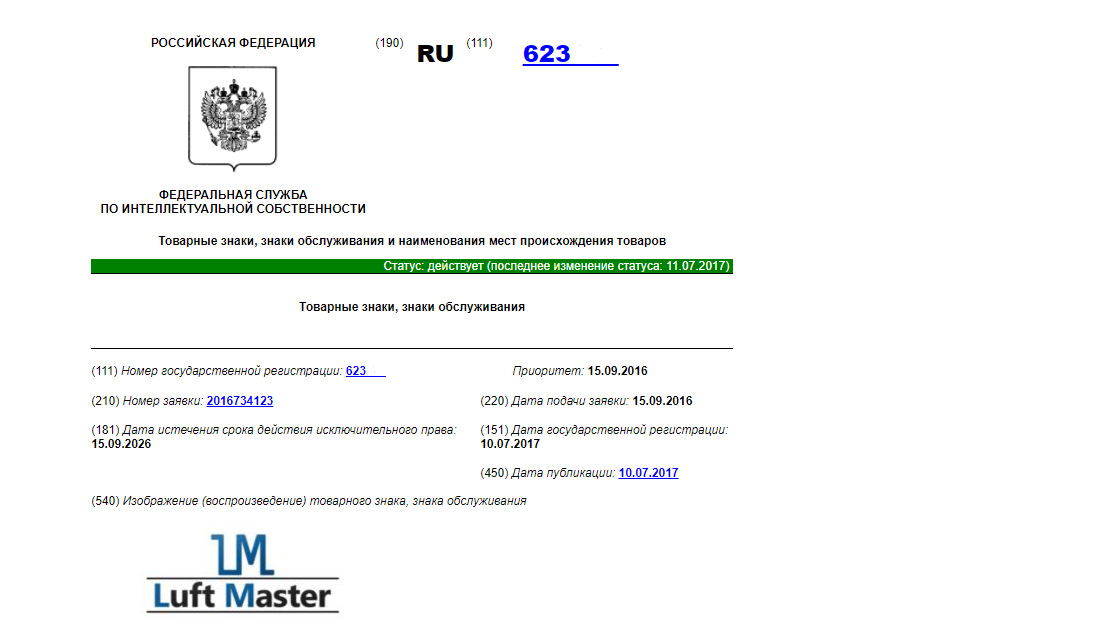
Task: Click the (210) Номер заявки label
Action: click(x=147, y=401)
